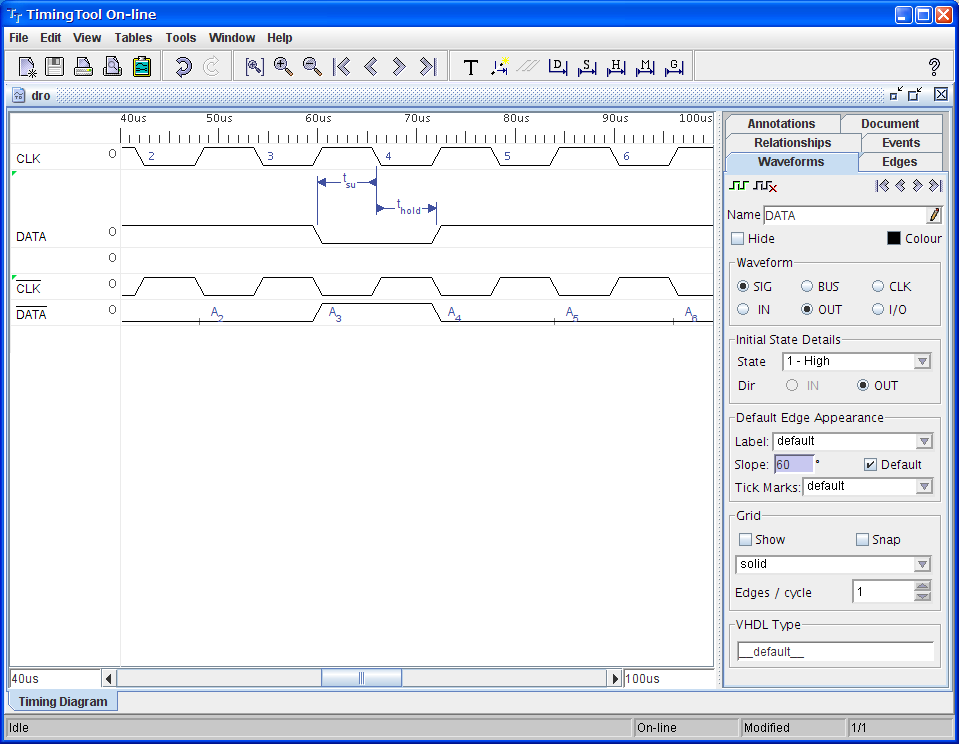This screenshot has width=959, height=744.
Task: Click the add event sparkle icon
Action: [499, 67]
